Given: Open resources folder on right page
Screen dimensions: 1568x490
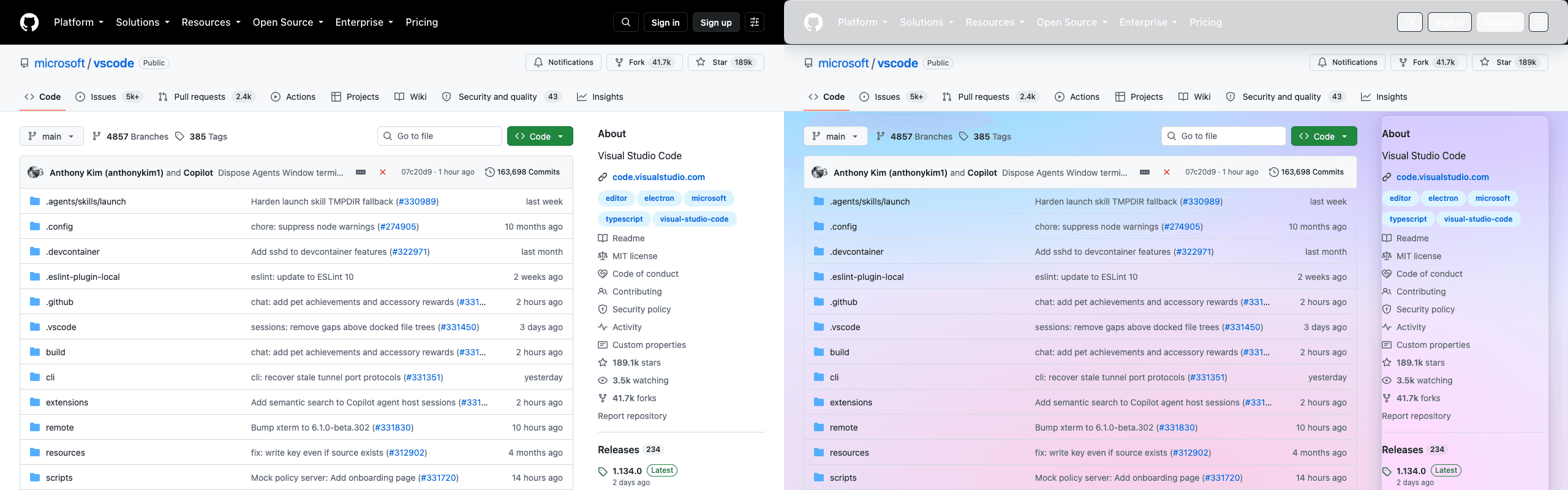Looking at the screenshot, I should click(x=849, y=453).
